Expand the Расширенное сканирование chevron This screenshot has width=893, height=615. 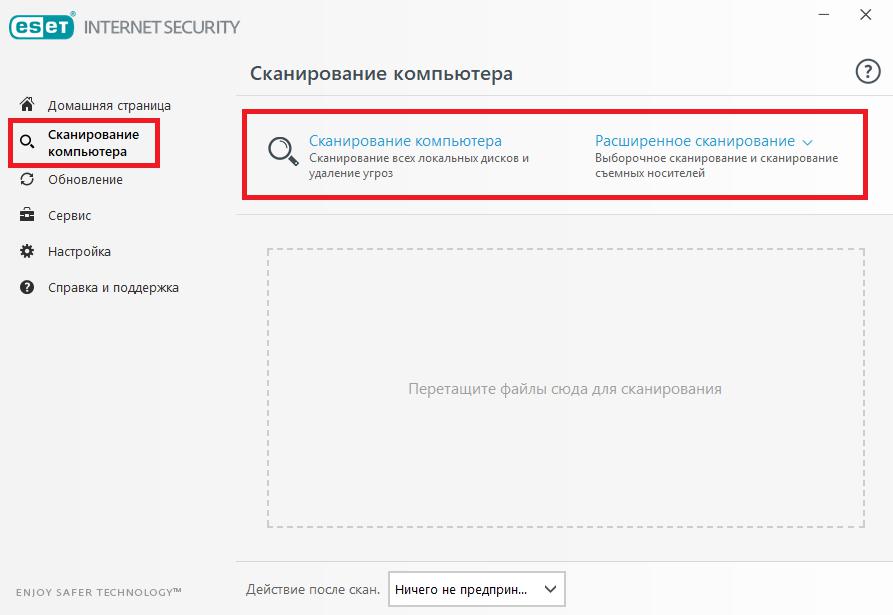pyautogui.click(x=808, y=142)
